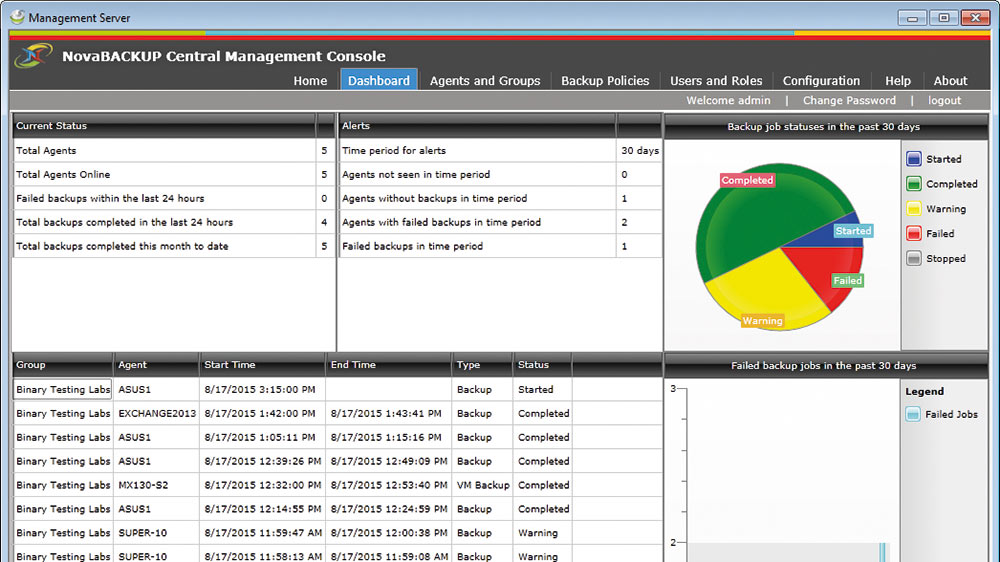
Task: Select Total backups completed this month row
Action: click(173, 246)
